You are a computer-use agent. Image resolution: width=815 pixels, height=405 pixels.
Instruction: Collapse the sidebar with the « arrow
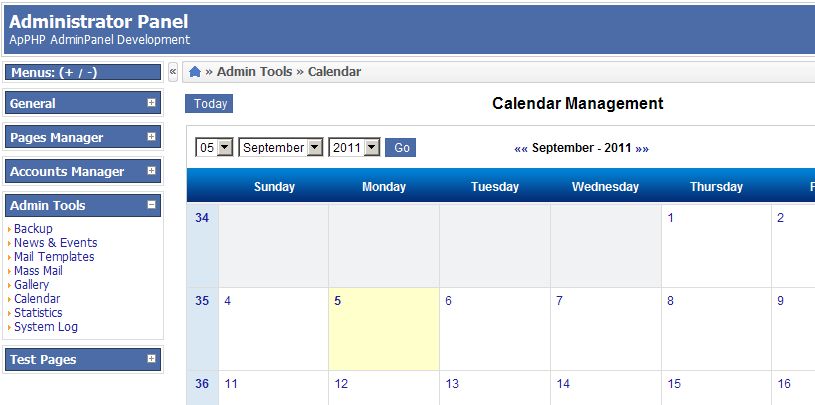click(173, 72)
